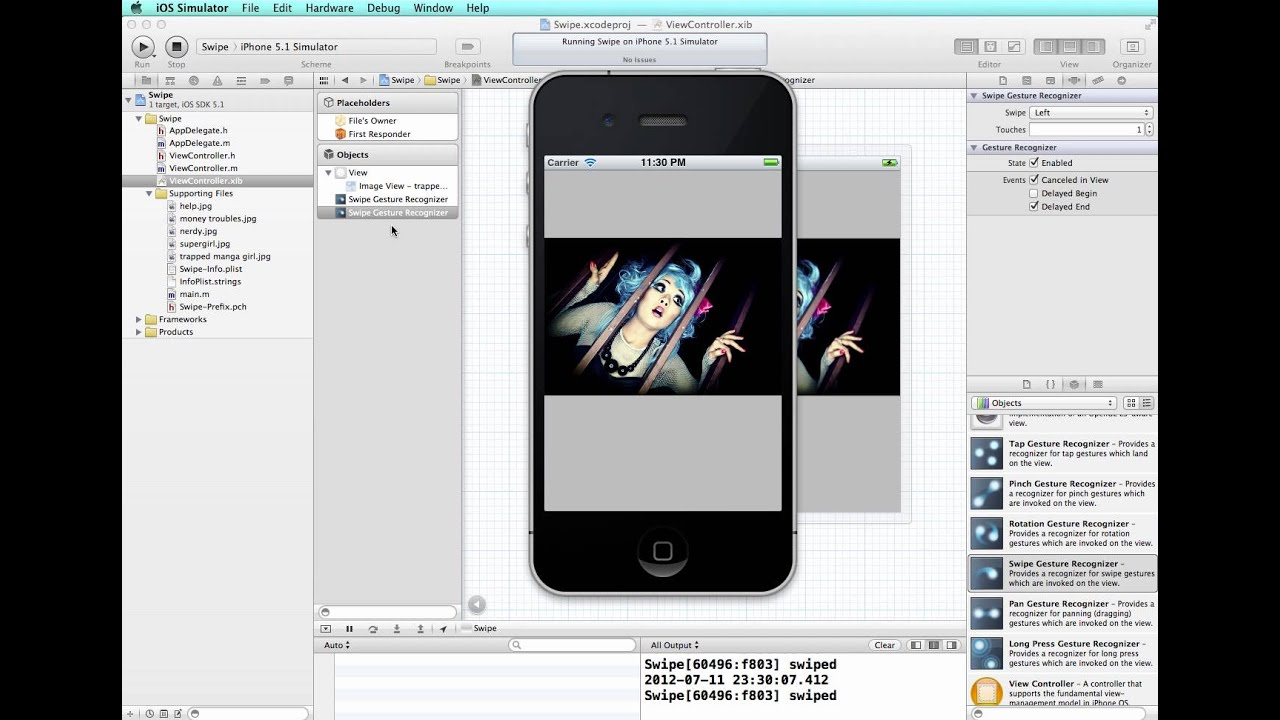Click the Step Over debug button
Screen dimensions: 1280x720
pyautogui.click(x=373, y=629)
